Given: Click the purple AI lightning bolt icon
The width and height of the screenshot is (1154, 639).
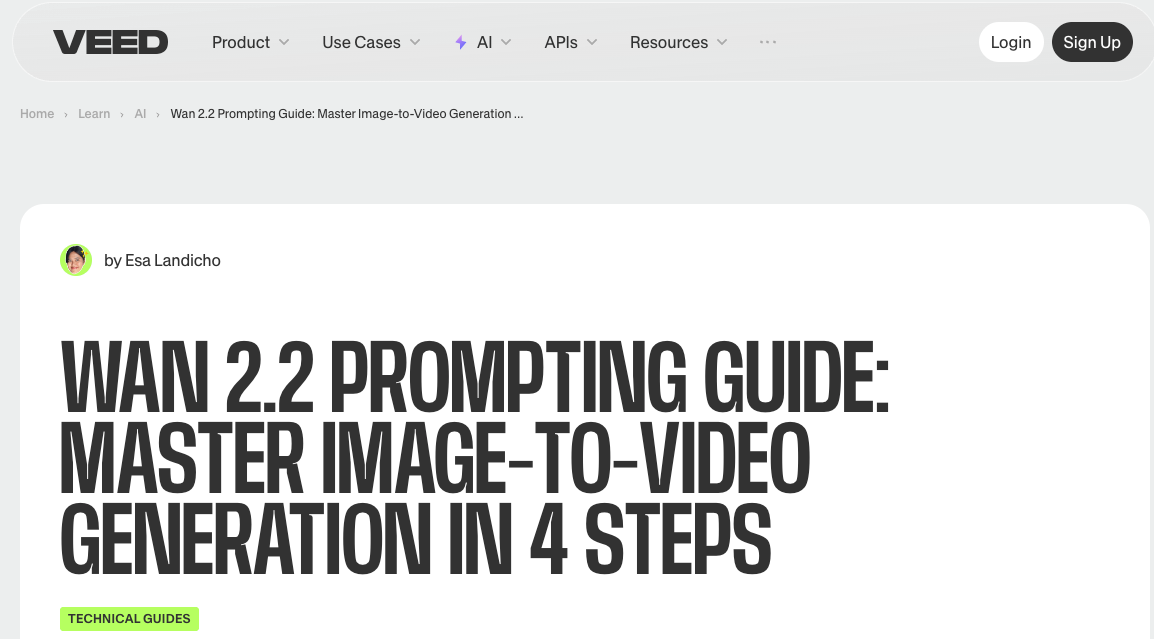Looking at the screenshot, I should (x=461, y=43).
